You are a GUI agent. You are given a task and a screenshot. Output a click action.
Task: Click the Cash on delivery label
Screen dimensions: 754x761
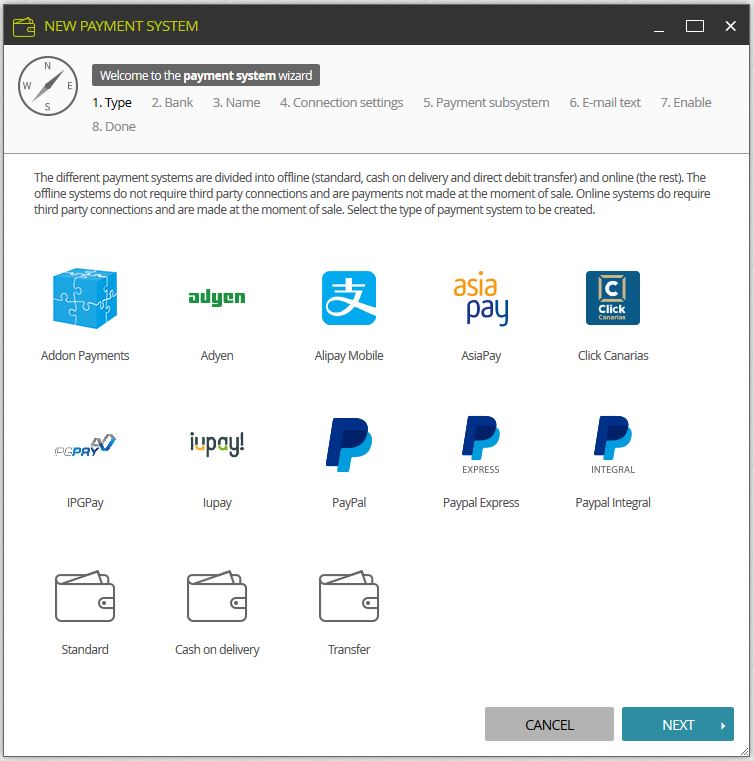217,649
